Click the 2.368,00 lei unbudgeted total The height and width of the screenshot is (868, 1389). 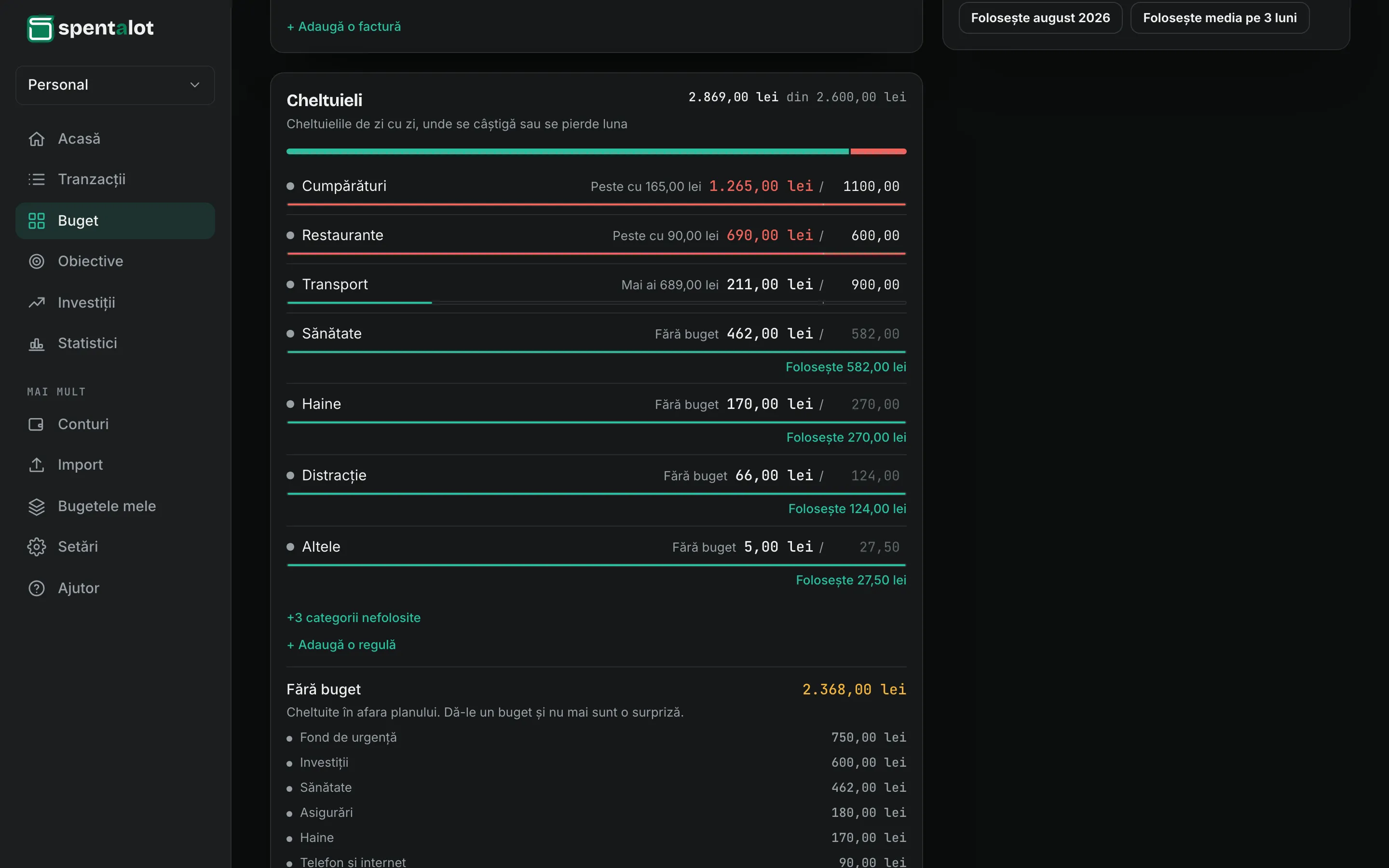coord(854,690)
